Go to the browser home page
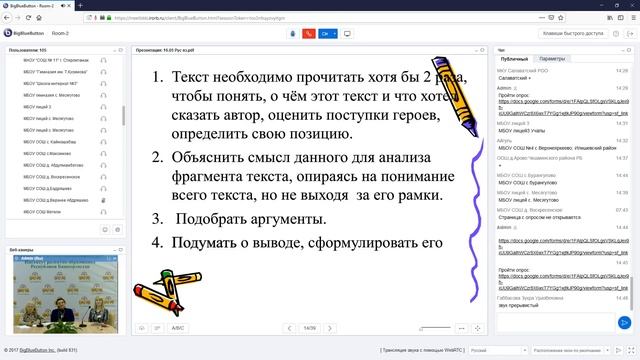 (39, 18)
